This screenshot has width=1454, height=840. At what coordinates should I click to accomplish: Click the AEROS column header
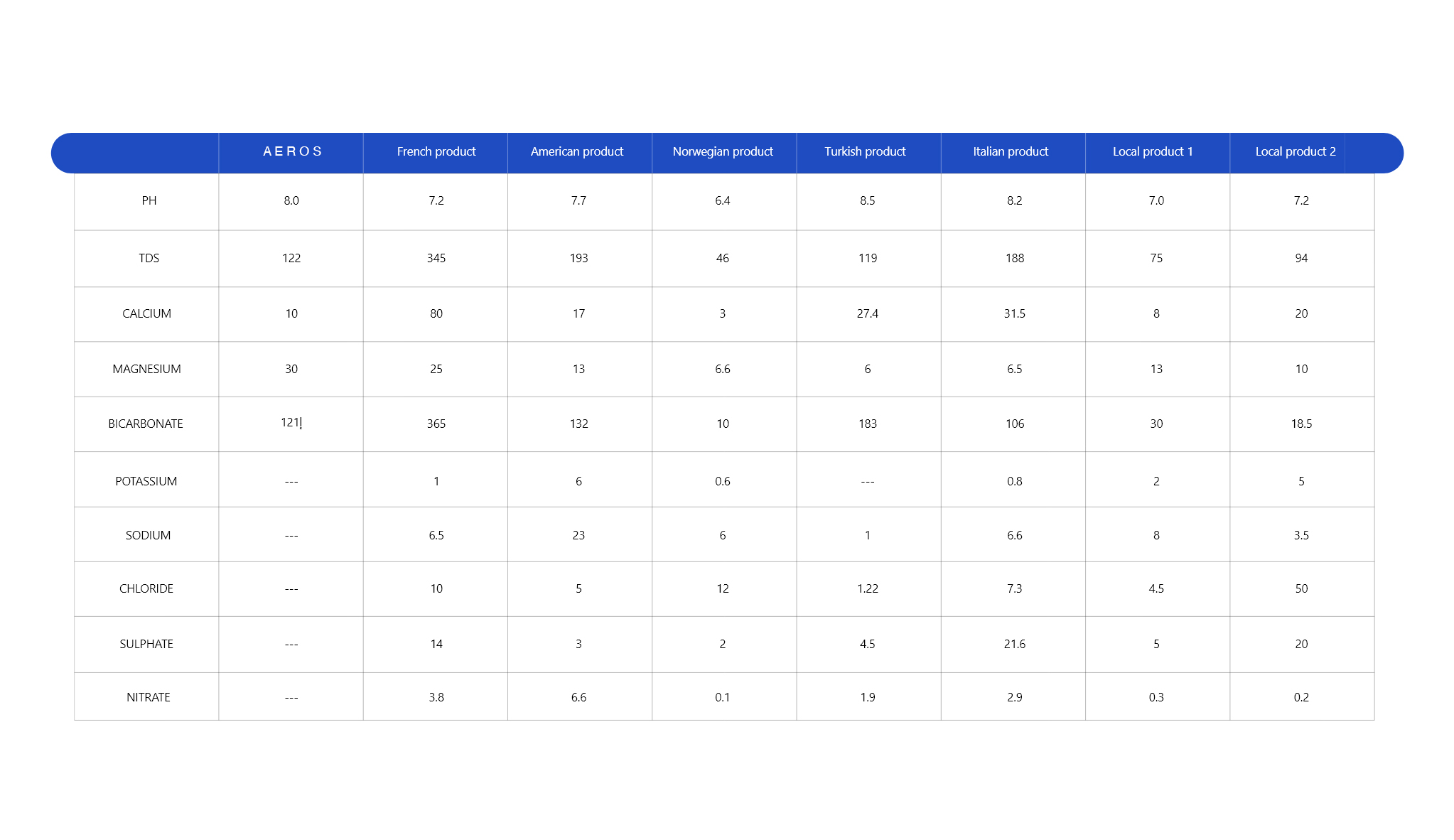[292, 151]
